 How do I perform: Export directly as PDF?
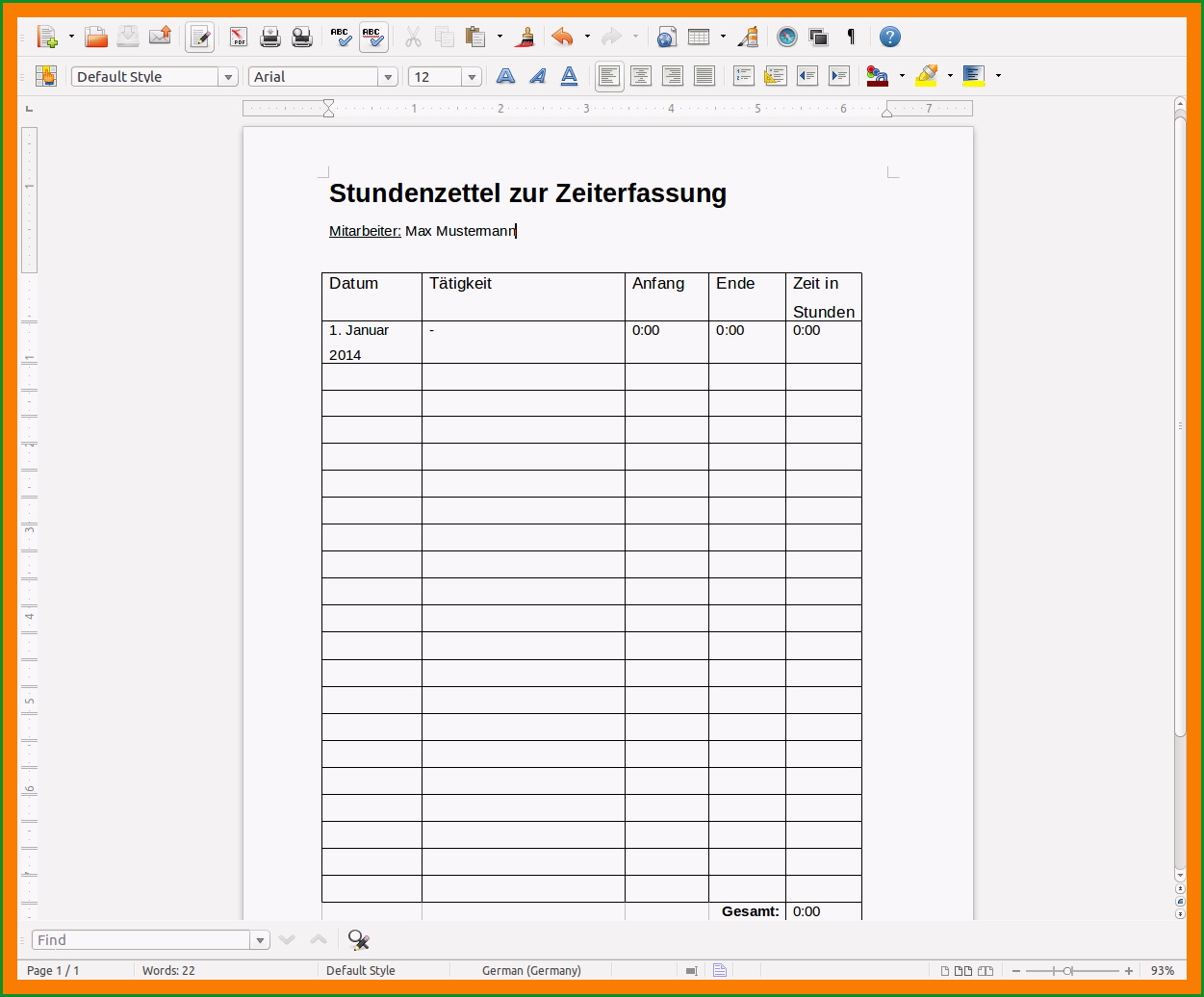click(239, 38)
